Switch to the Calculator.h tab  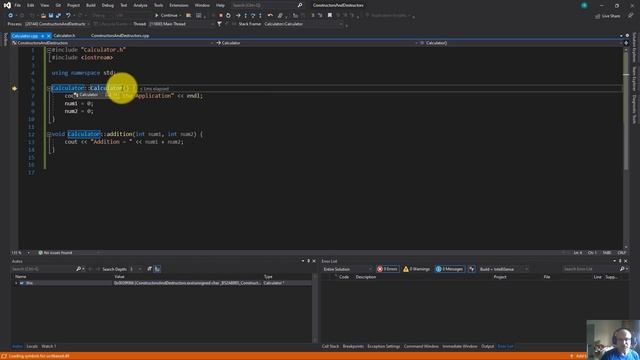coord(64,36)
